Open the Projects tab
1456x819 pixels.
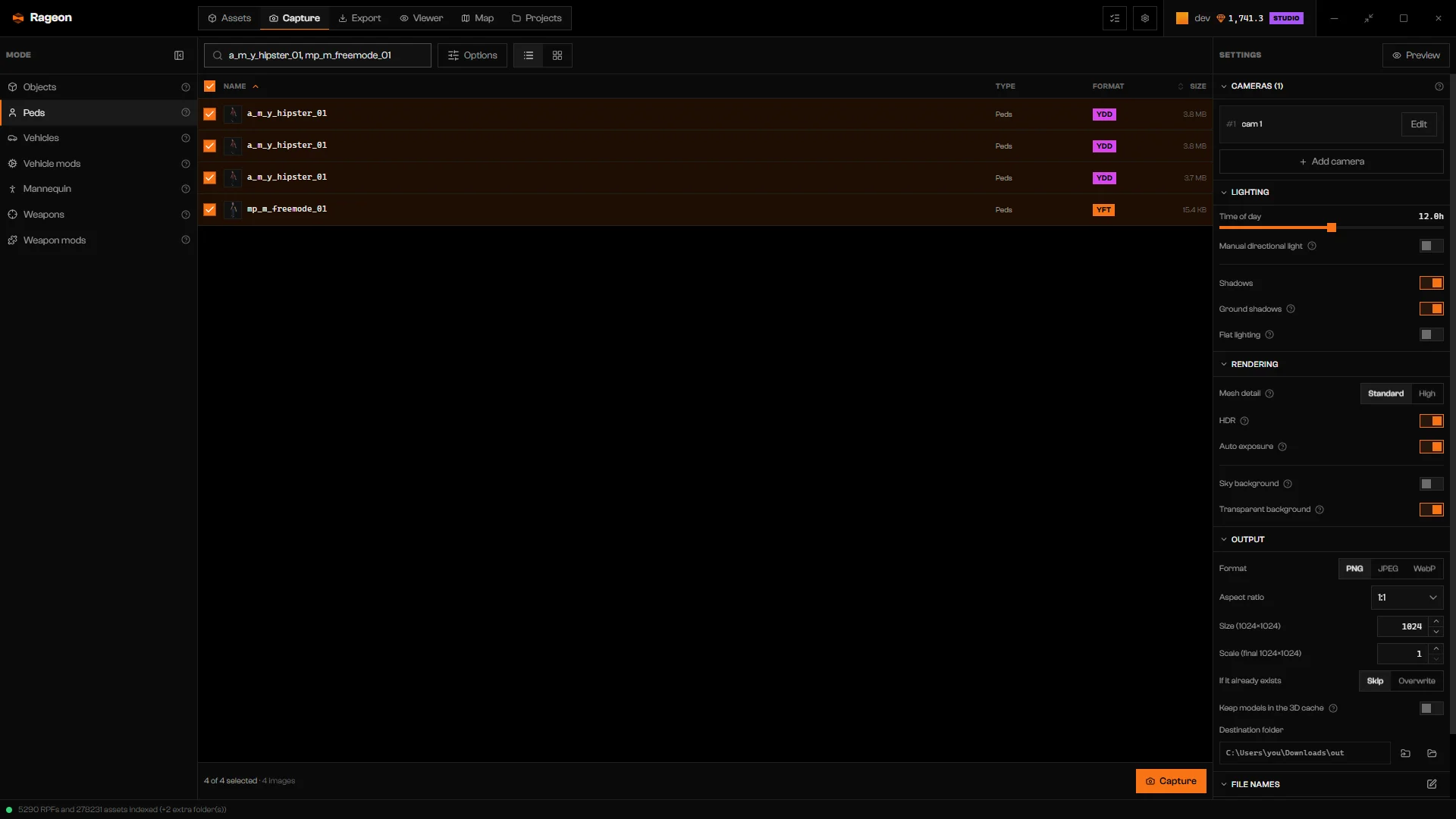[x=536, y=18]
